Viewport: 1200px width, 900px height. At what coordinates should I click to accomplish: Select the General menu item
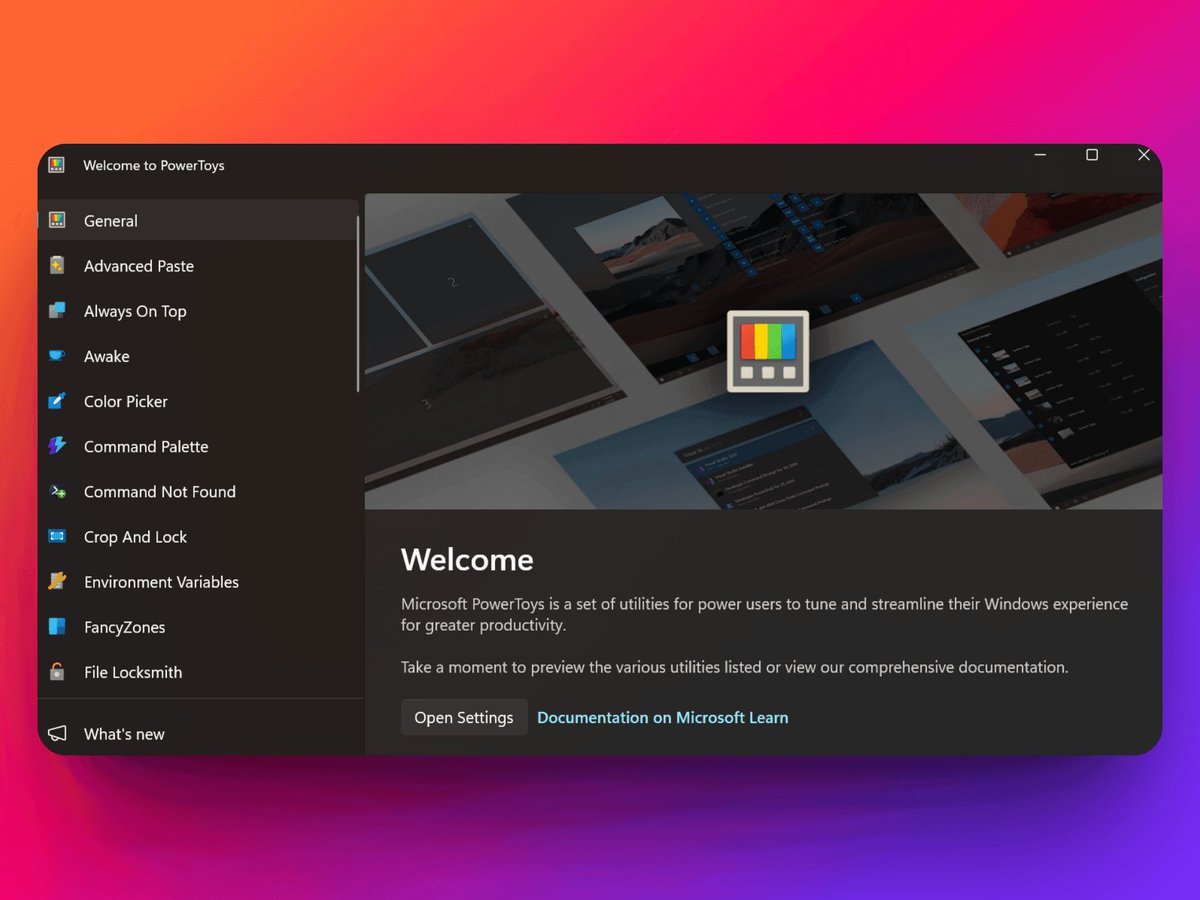198,221
